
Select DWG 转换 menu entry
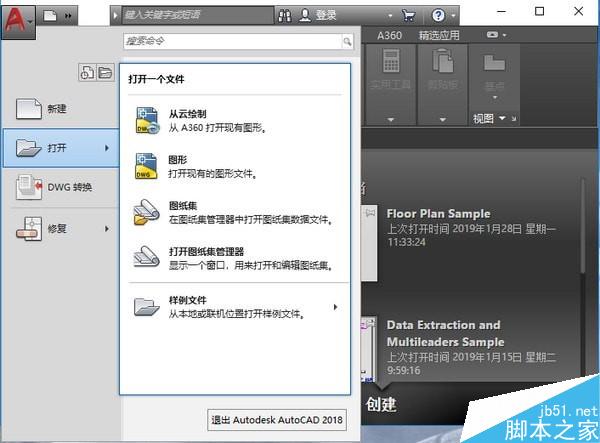point(61,187)
